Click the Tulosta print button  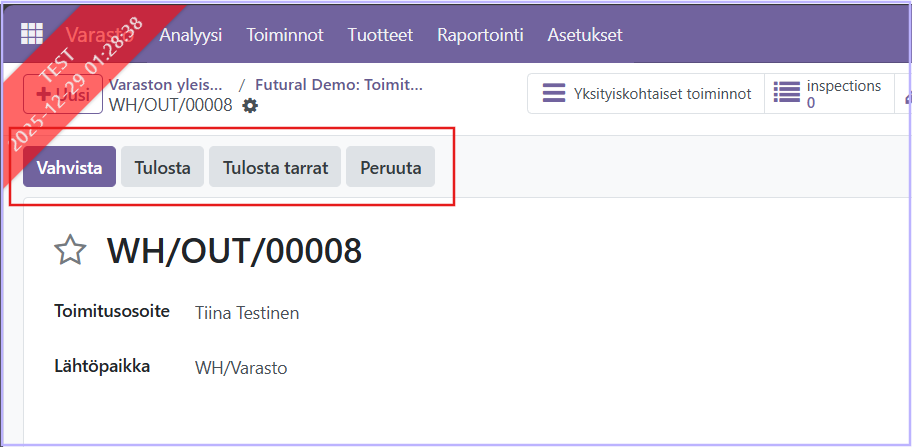coord(162,168)
